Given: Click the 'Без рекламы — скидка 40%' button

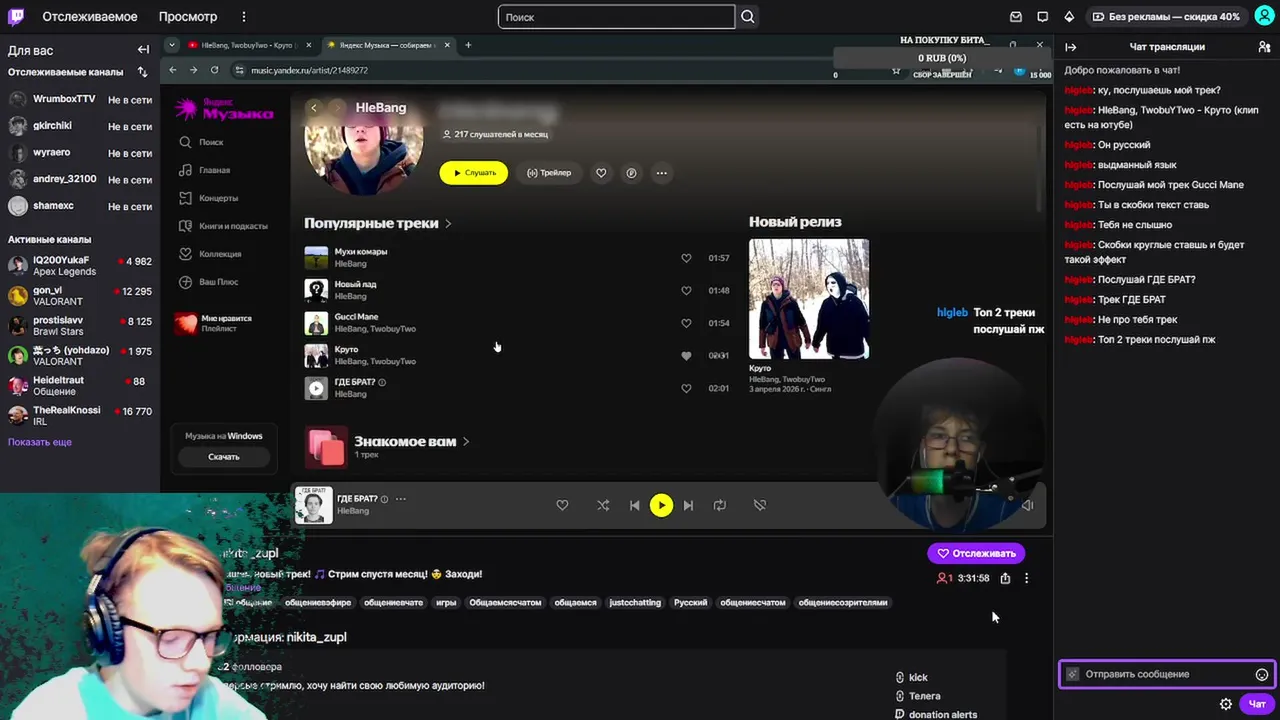Looking at the screenshot, I should [x=1166, y=17].
